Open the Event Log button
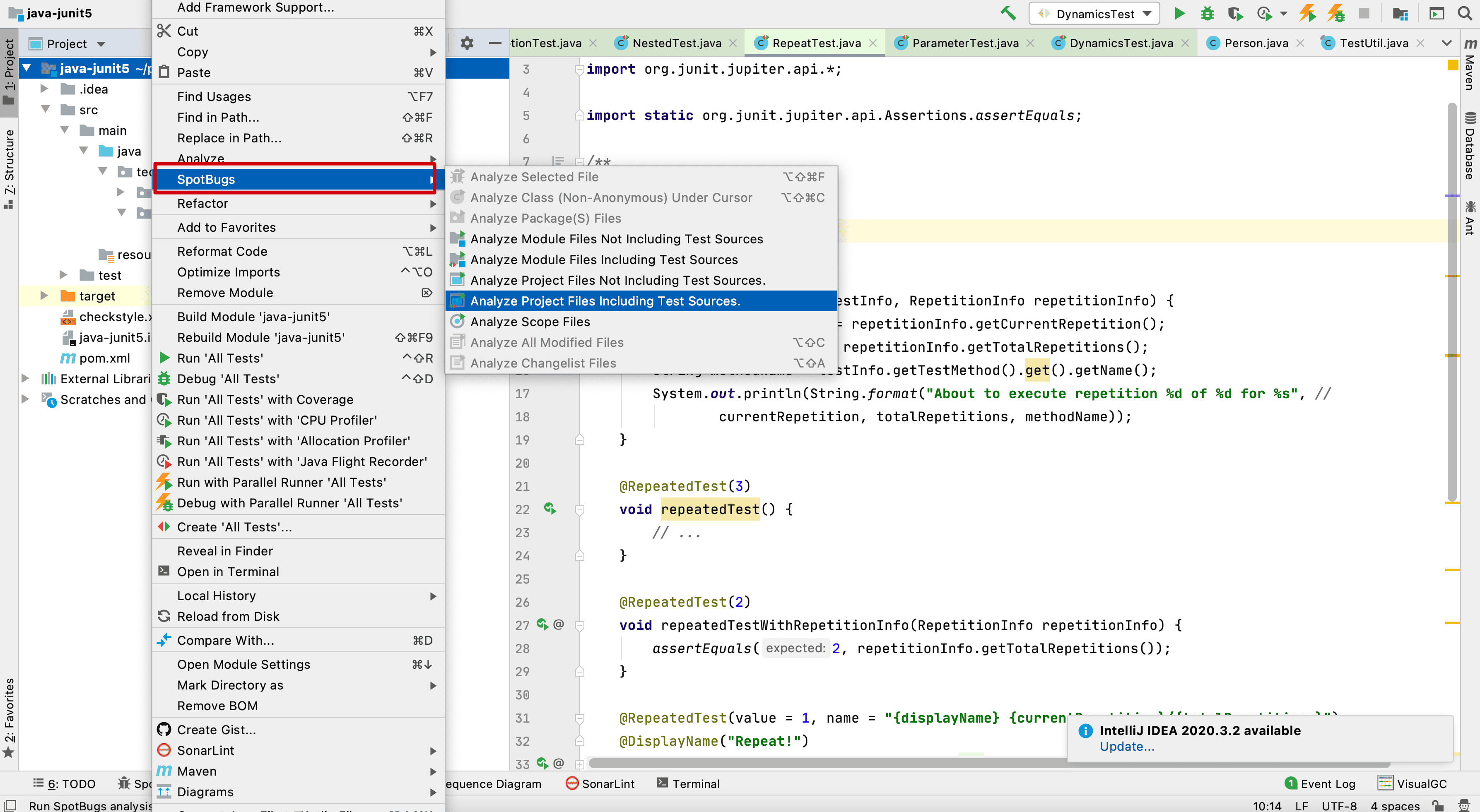Image resolution: width=1480 pixels, height=812 pixels. (1320, 783)
